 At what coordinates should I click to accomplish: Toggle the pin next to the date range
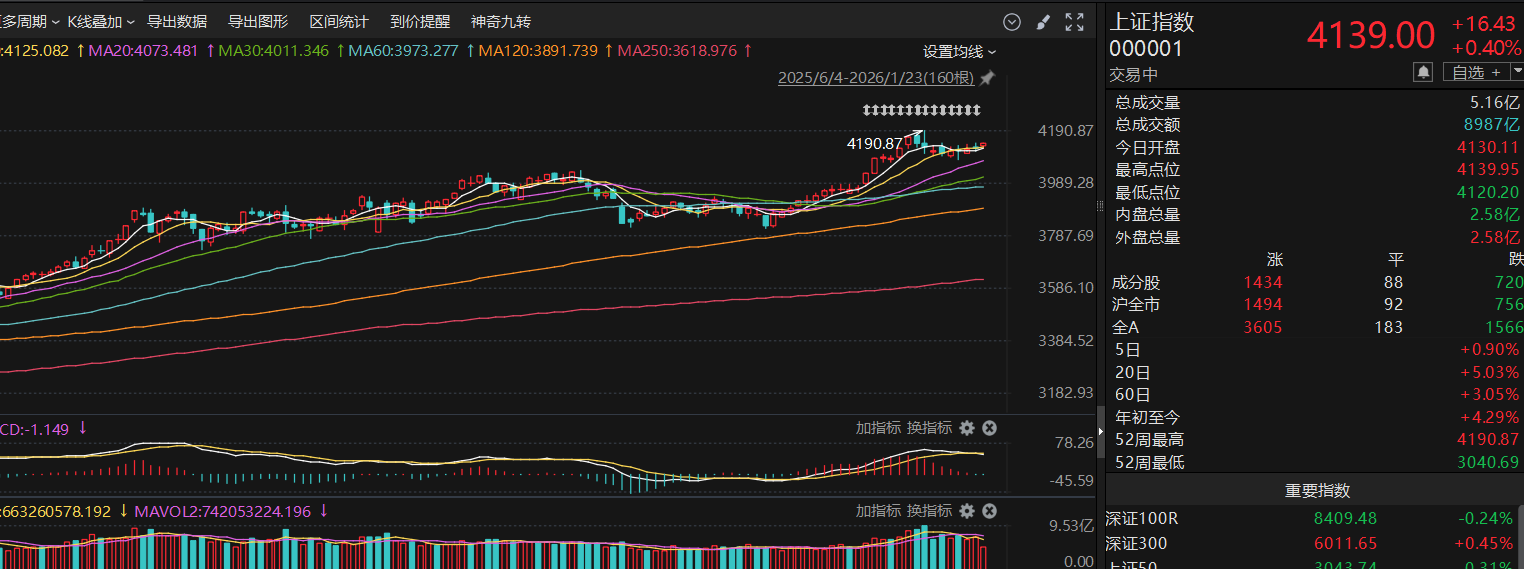click(x=987, y=78)
